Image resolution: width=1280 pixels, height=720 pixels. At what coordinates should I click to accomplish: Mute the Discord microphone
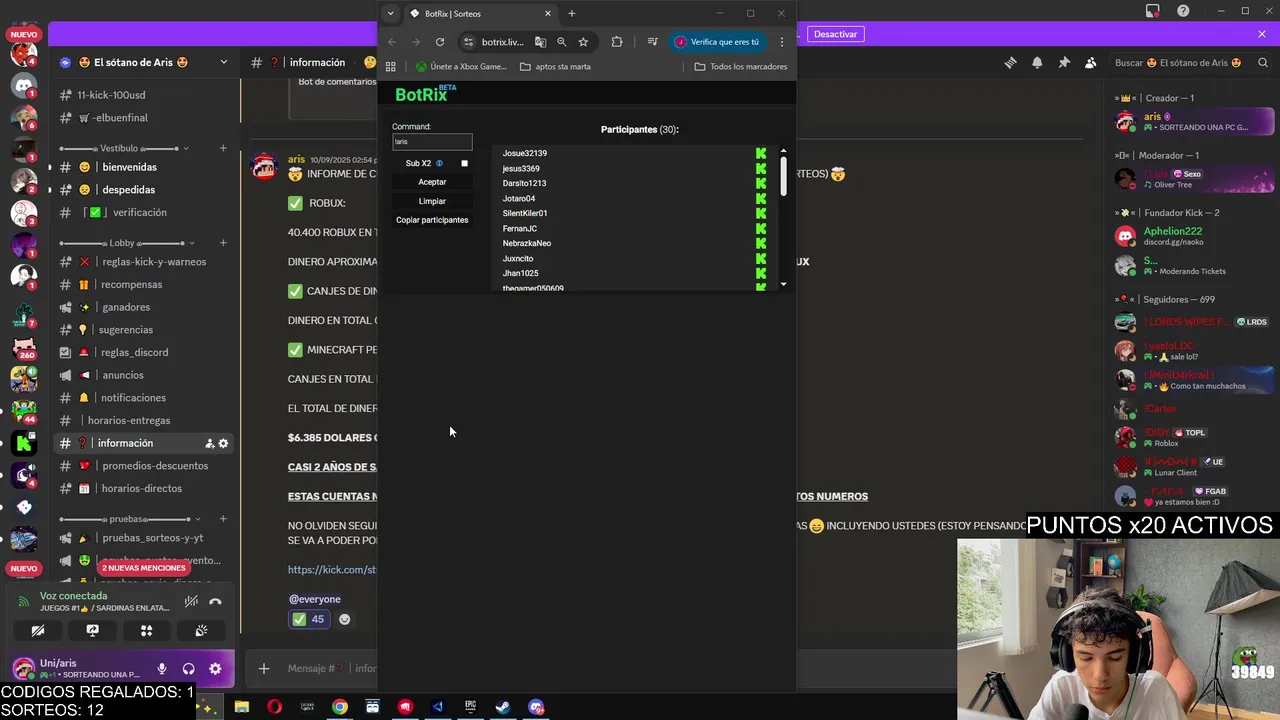pos(162,669)
